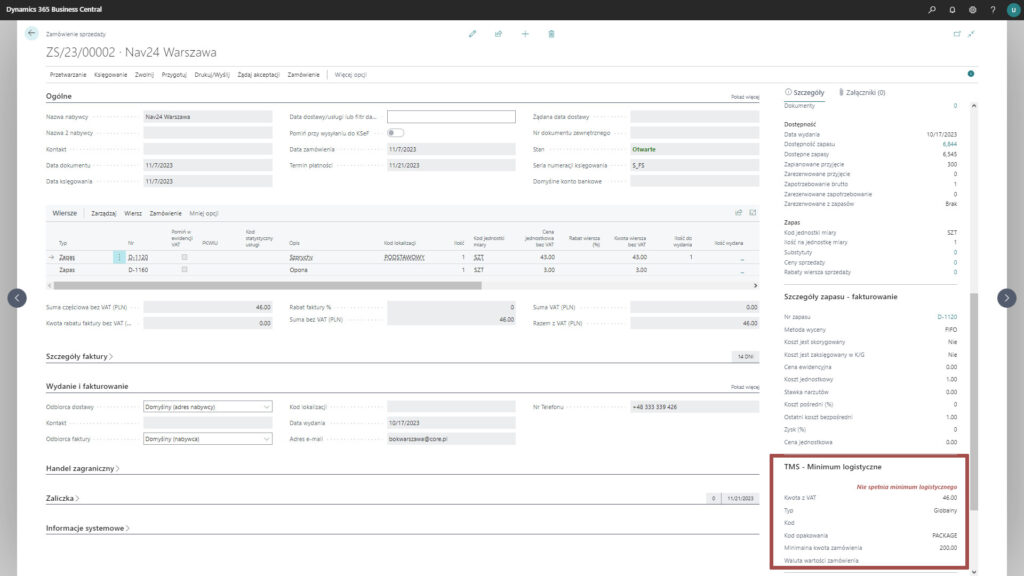Expand 'Zaliczka' section
This screenshot has height=576, width=1024.
(x=62, y=498)
